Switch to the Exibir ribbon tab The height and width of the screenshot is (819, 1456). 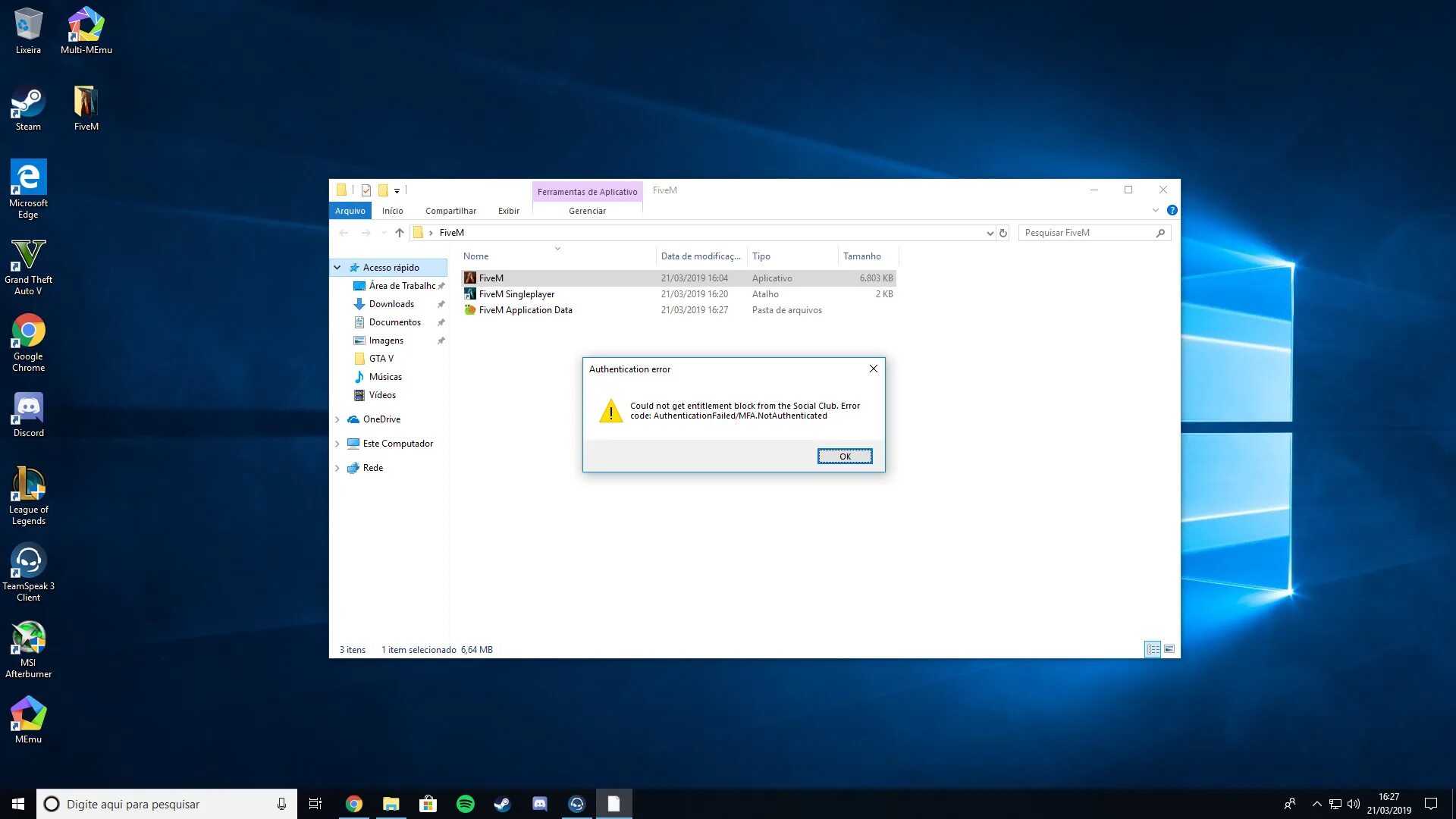tap(509, 211)
